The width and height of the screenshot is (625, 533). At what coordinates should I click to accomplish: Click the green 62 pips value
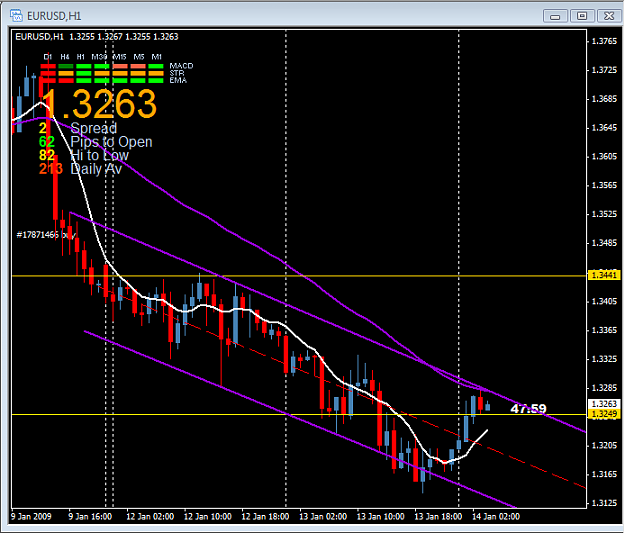pos(47,142)
